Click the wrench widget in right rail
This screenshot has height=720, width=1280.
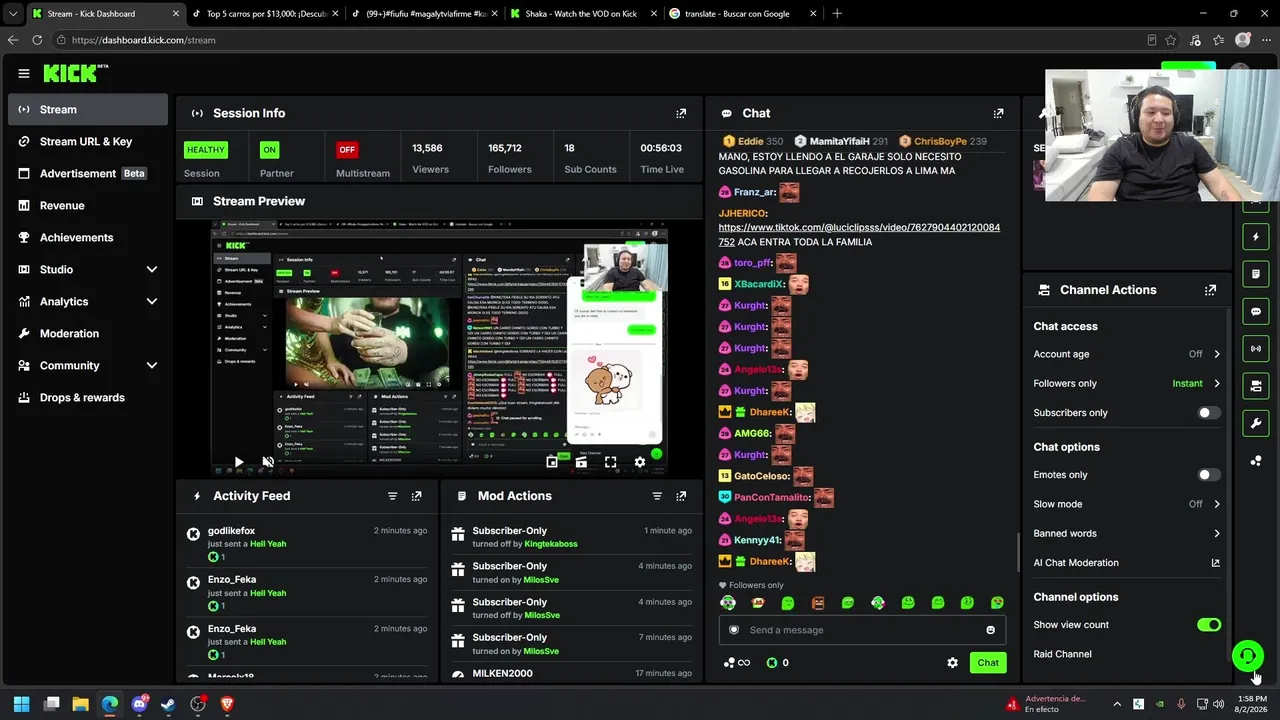pos(1256,423)
